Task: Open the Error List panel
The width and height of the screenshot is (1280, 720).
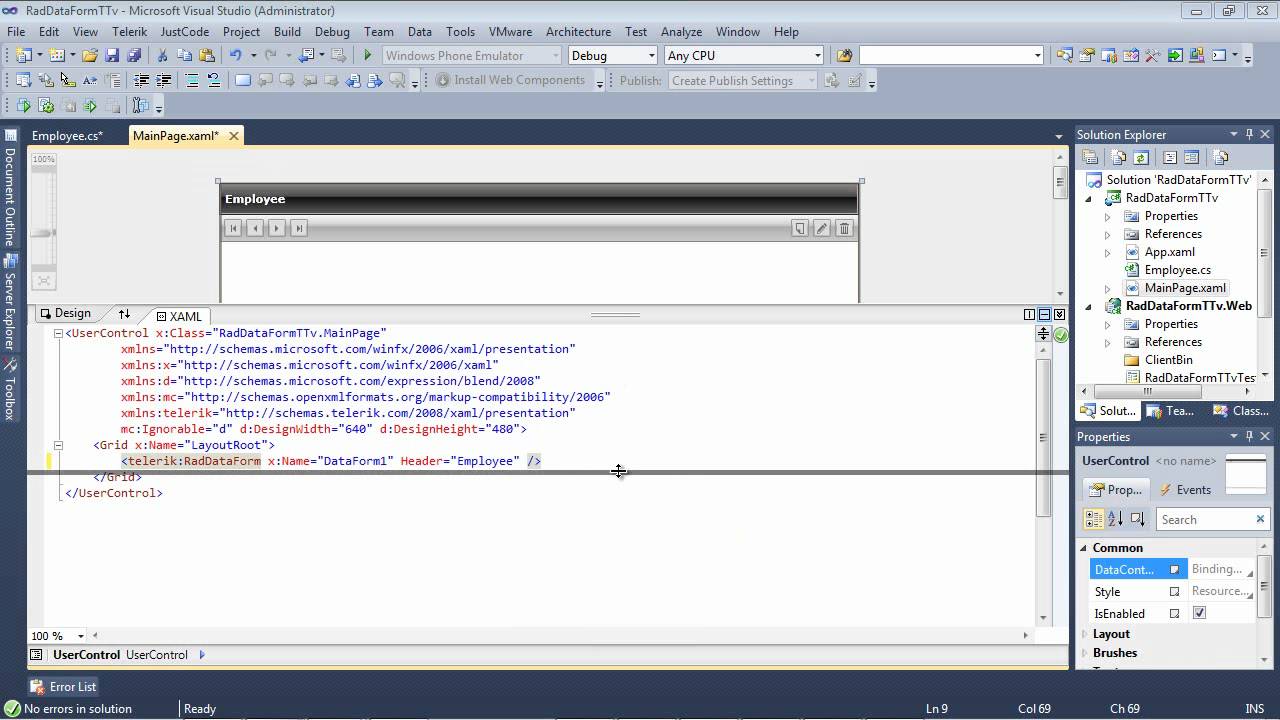Action: (63, 687)
